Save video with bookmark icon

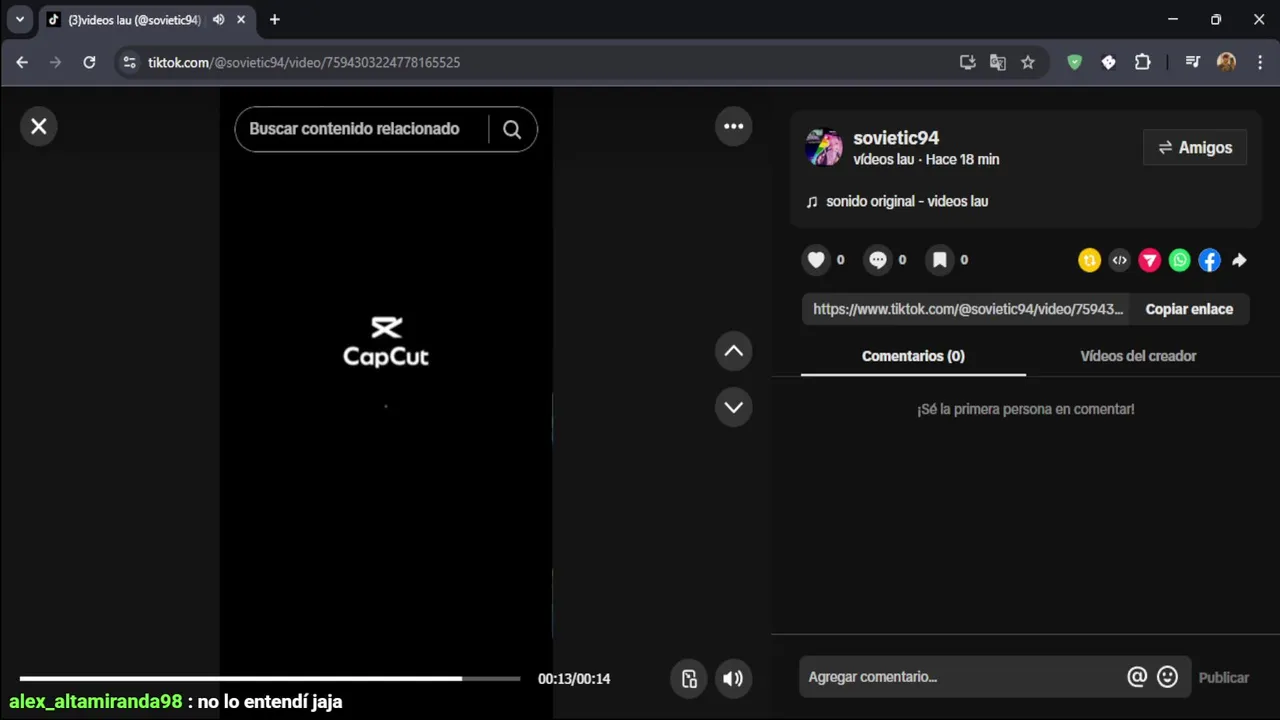940,260
